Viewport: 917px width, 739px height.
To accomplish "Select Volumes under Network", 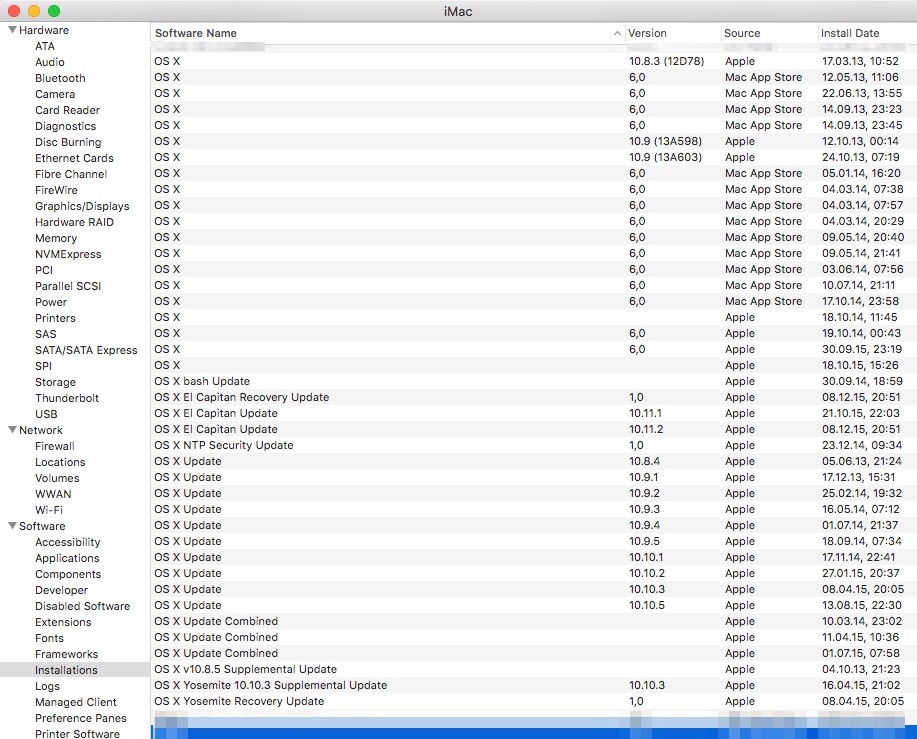I will (57, 478).
